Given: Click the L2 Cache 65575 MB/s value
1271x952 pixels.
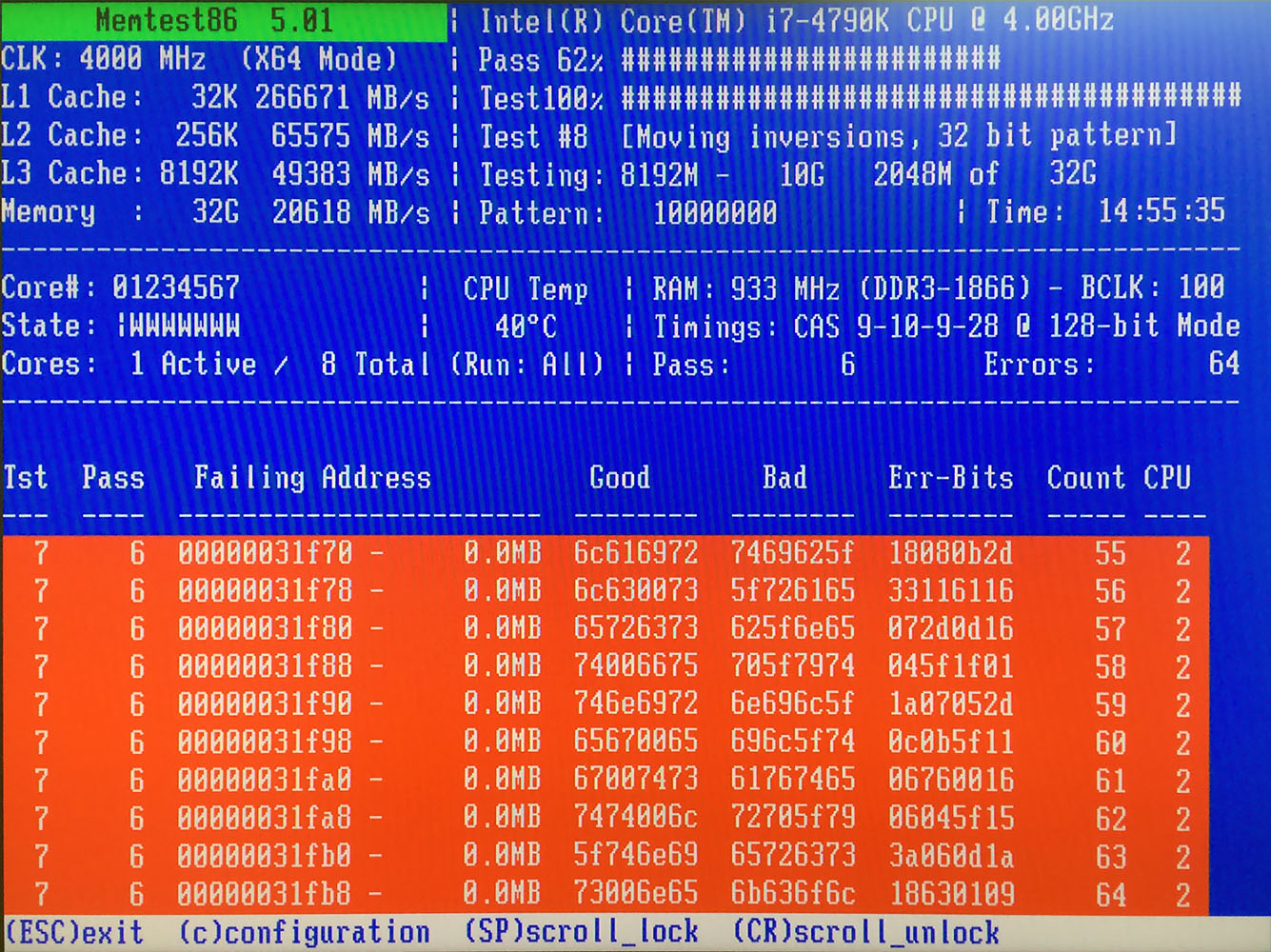Looking at the screenshot, I should coord(350,135).
